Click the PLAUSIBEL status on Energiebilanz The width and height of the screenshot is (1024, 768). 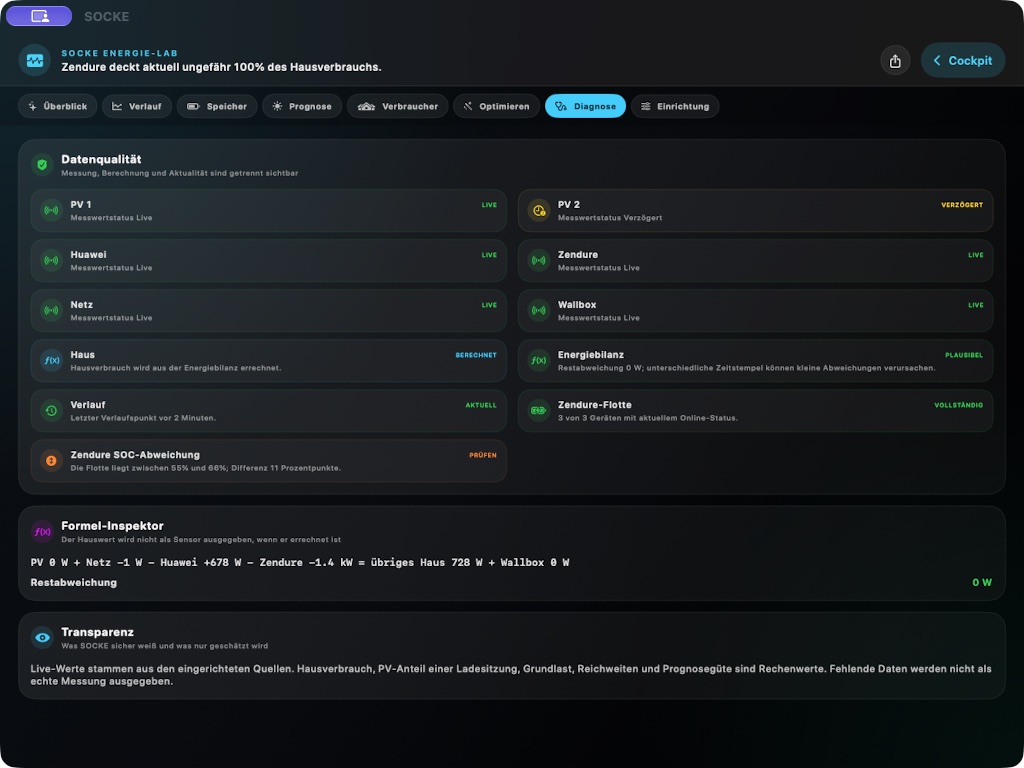[x=964, y=355]
